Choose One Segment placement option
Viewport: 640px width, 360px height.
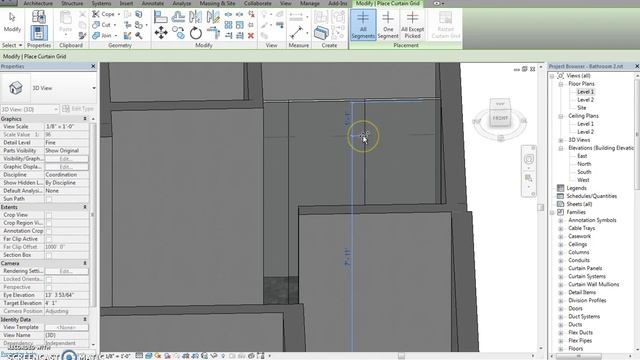point(388,25)
